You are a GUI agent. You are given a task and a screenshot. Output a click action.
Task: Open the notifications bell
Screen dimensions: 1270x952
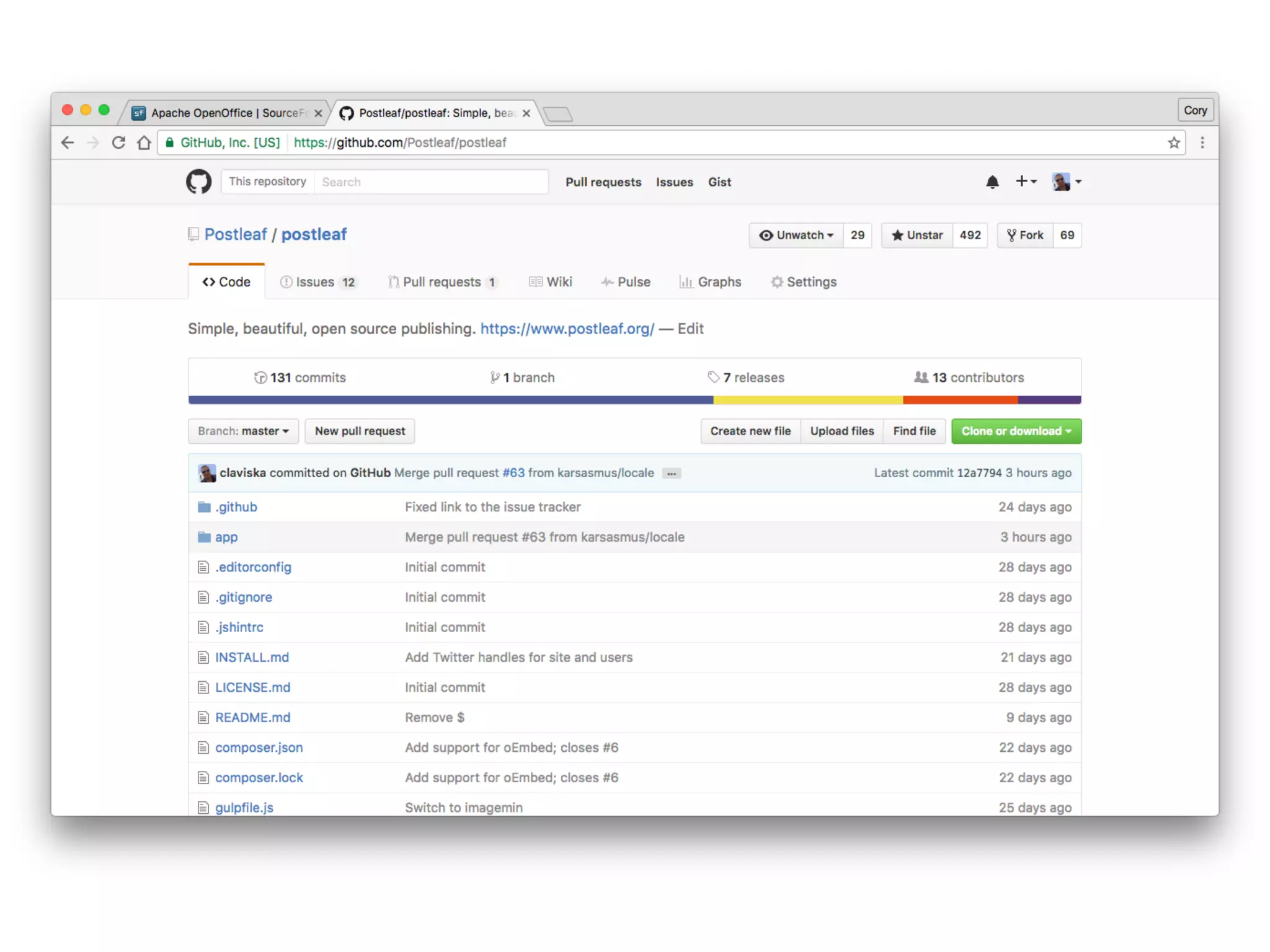pos(992,182)
